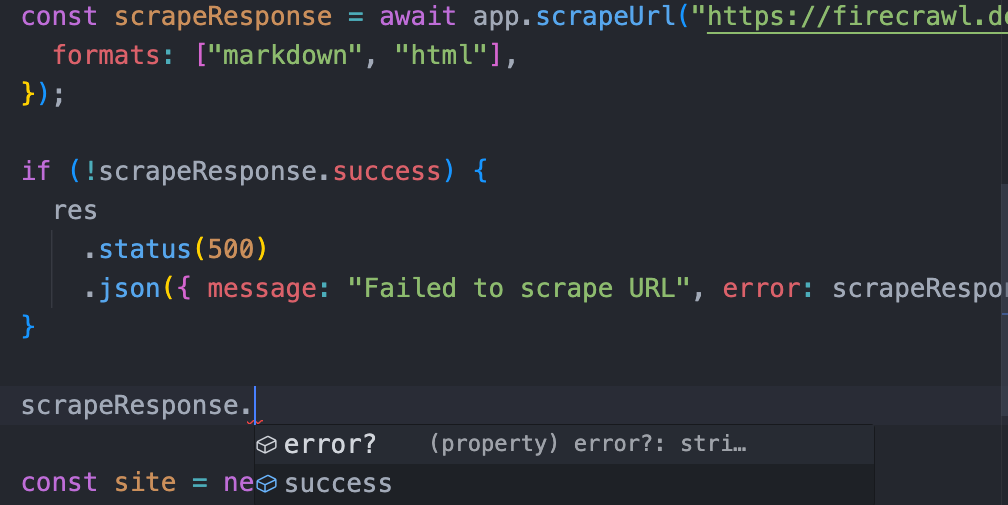Click the success property in if condition
Screen dimensions: 1008x505
[x=386, y=171]
